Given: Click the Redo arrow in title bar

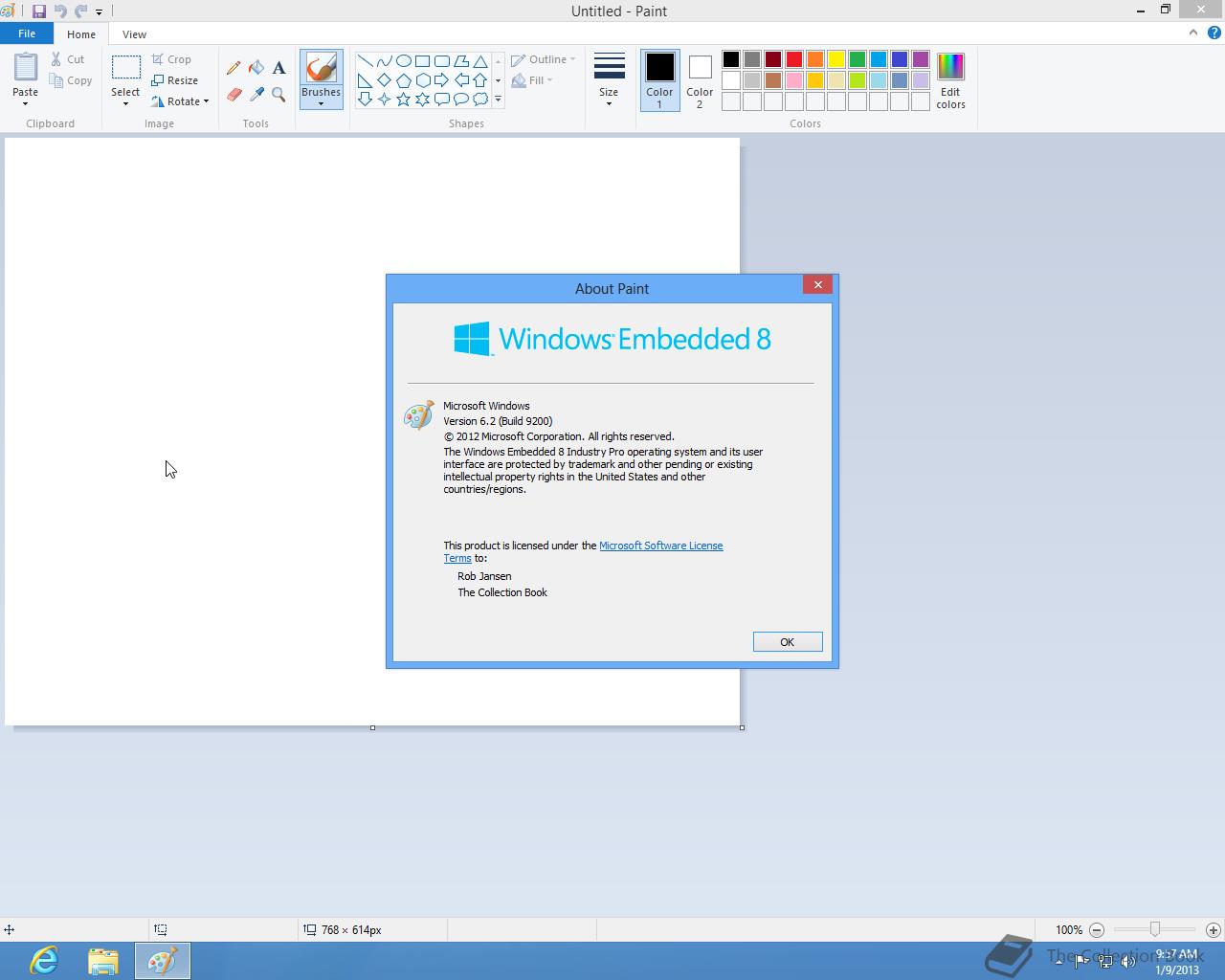Looking at the screenshot, I should click(x=81, y=11).
